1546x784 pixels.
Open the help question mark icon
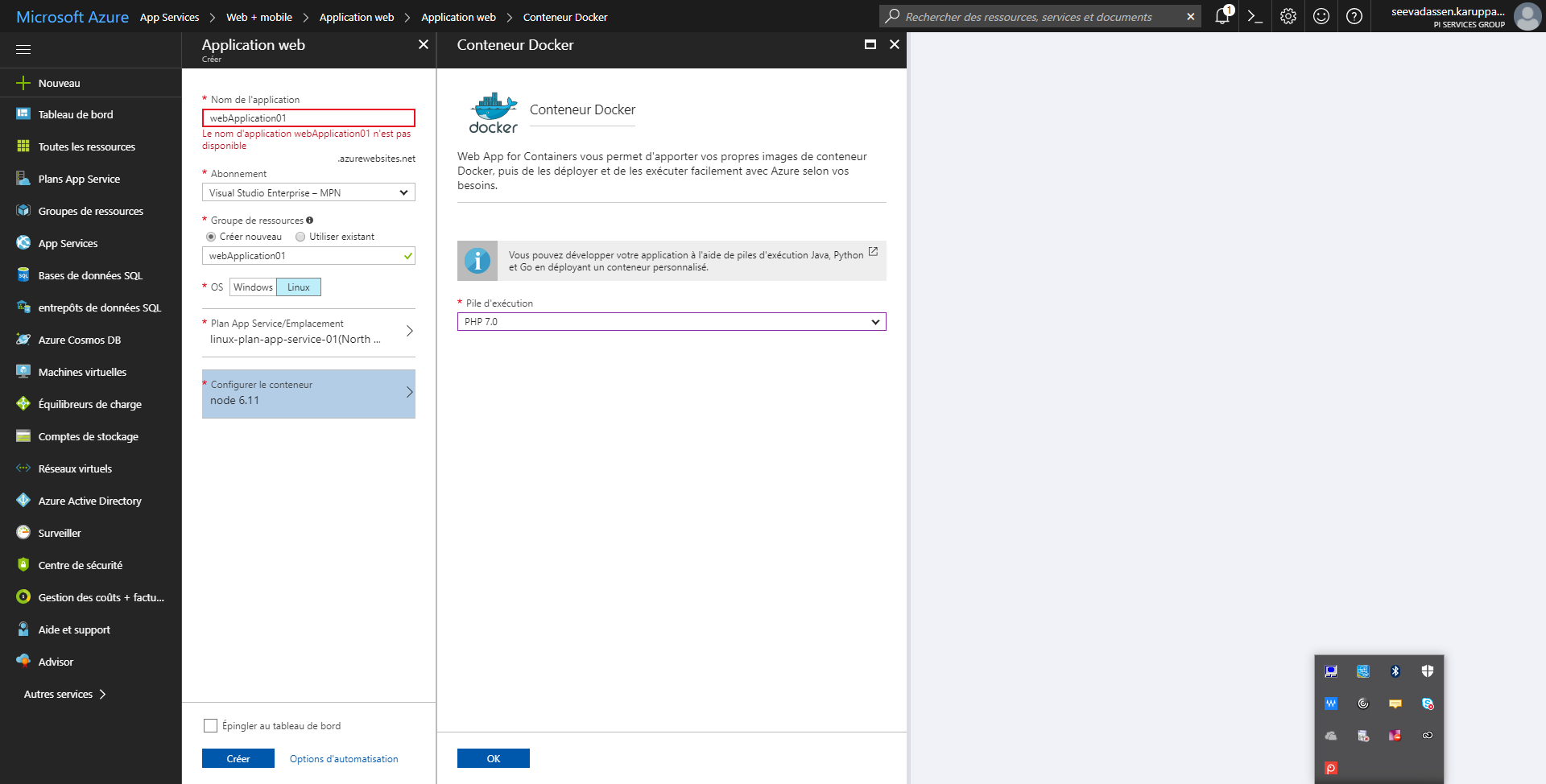1354,16
